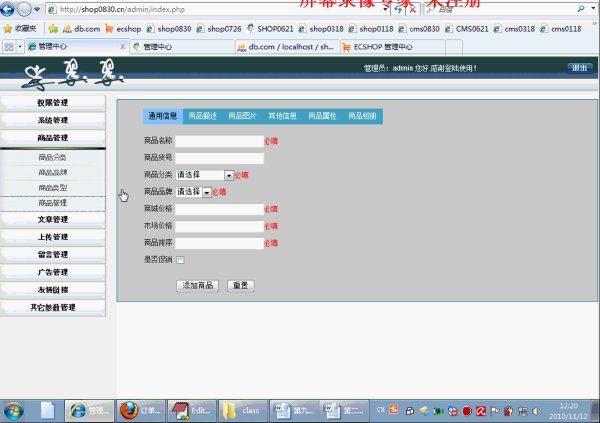The width and height of the screenshot is (600, 423).
Task: Switch to db.com / localhost browser tab
Action: coord(287,47)
